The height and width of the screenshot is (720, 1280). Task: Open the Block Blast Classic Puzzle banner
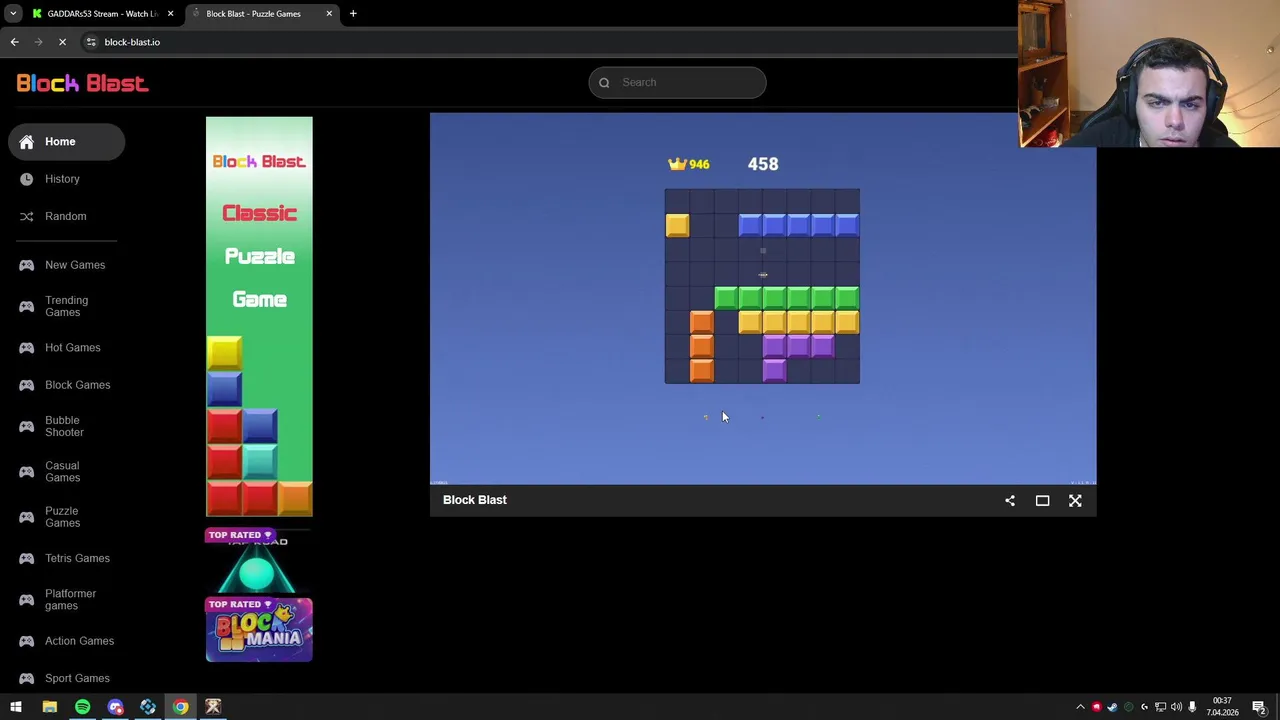[x=259, y=316]
